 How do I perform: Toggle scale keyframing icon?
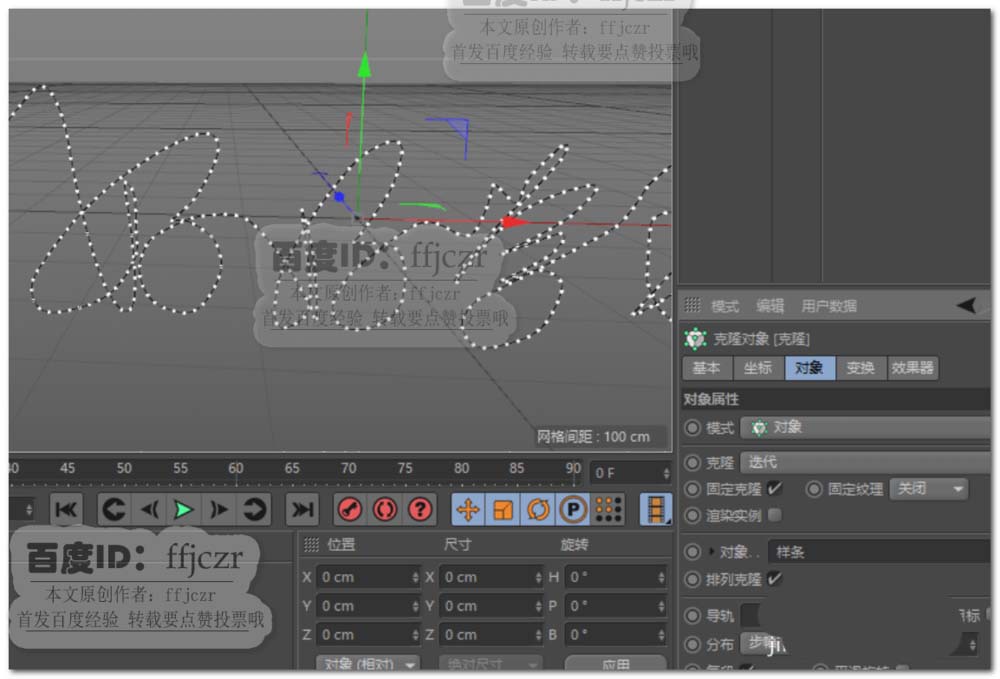[x=503, y=509]
